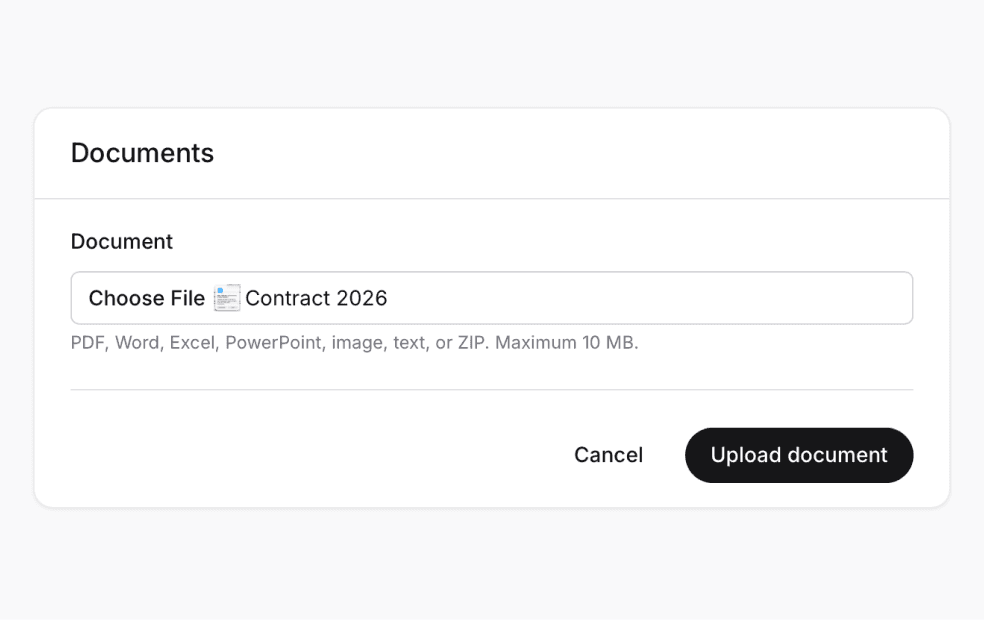The height and width of the screenshot is (620, 984).
Task: Click the file format hint text
Action: pyautogui.click(x=355, y=342)
